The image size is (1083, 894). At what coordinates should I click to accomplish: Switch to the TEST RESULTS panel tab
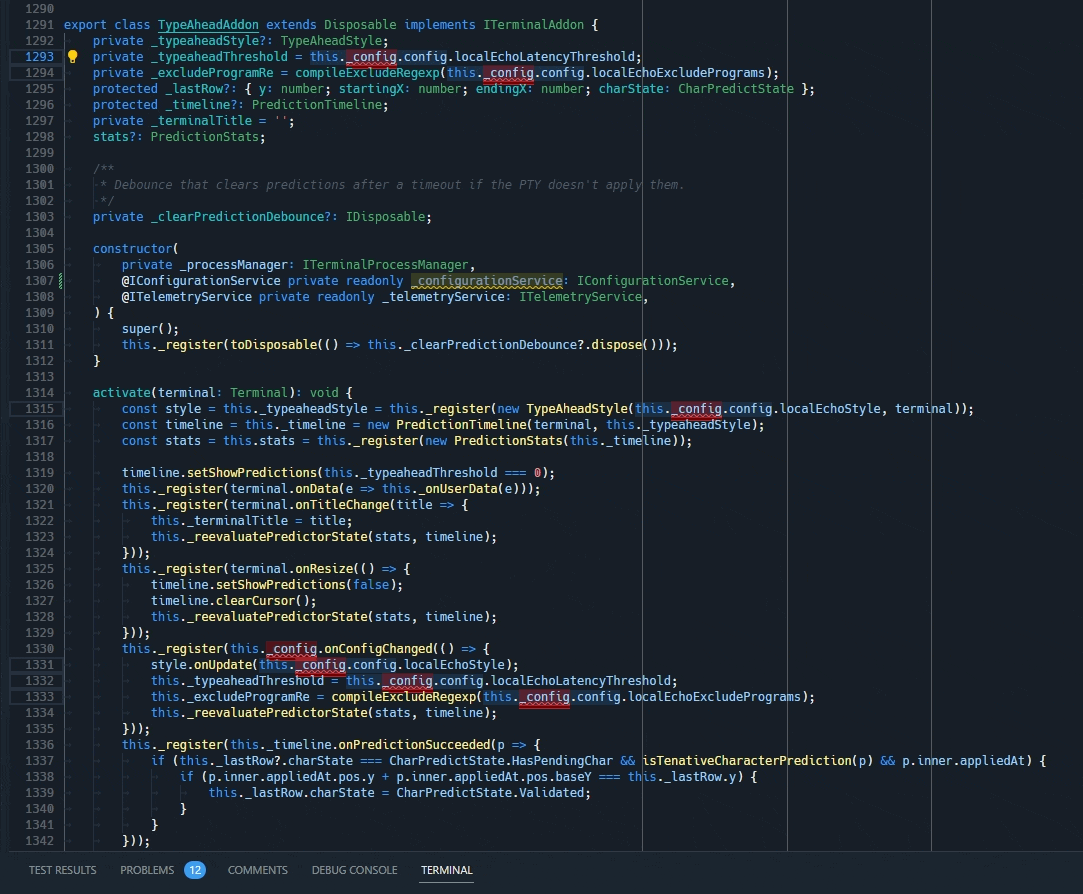point(62,870)
